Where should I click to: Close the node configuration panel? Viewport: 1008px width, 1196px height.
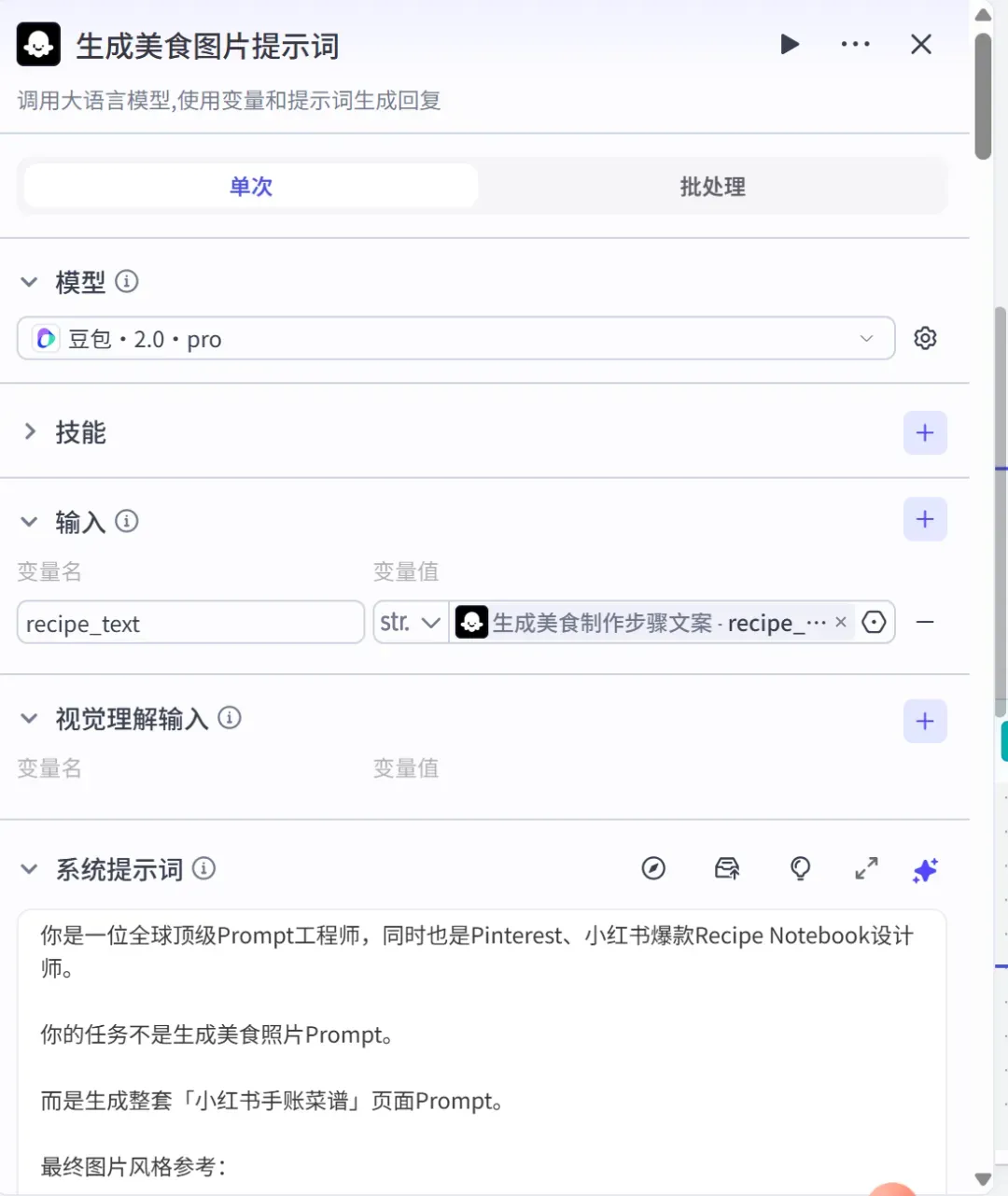(x=921, y=44)
